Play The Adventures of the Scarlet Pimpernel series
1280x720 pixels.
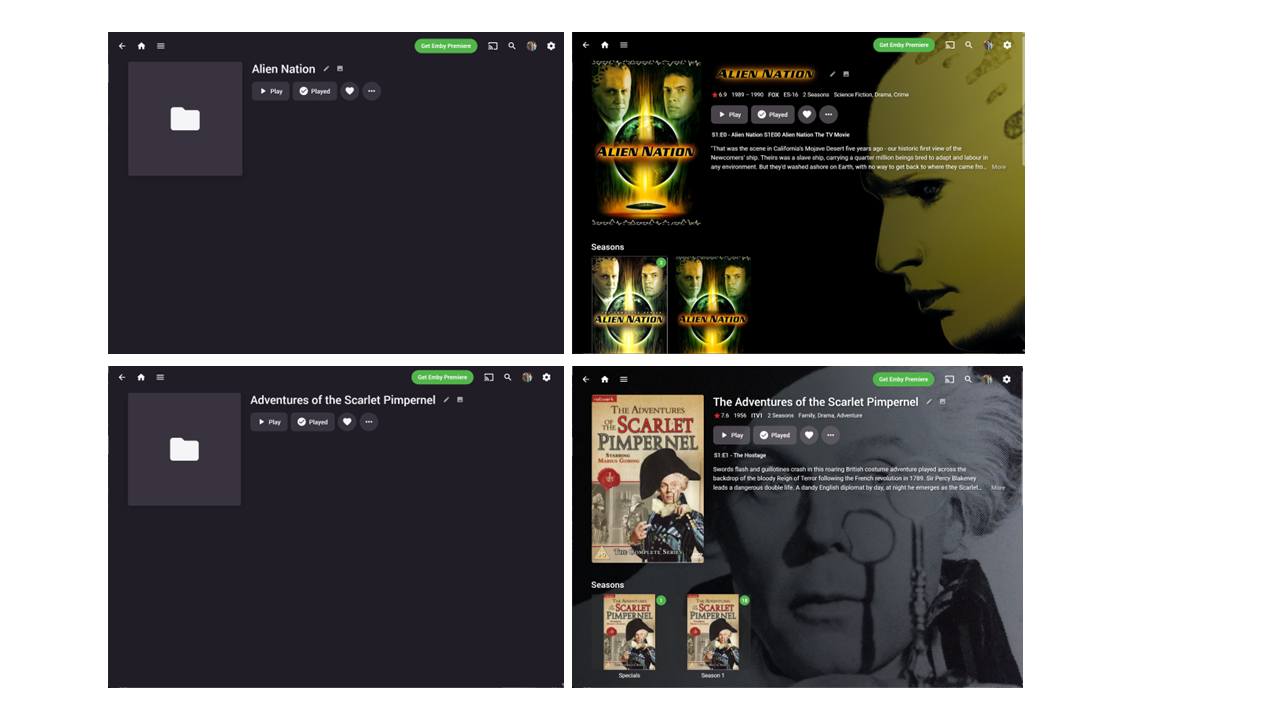[x=731, y=435]
